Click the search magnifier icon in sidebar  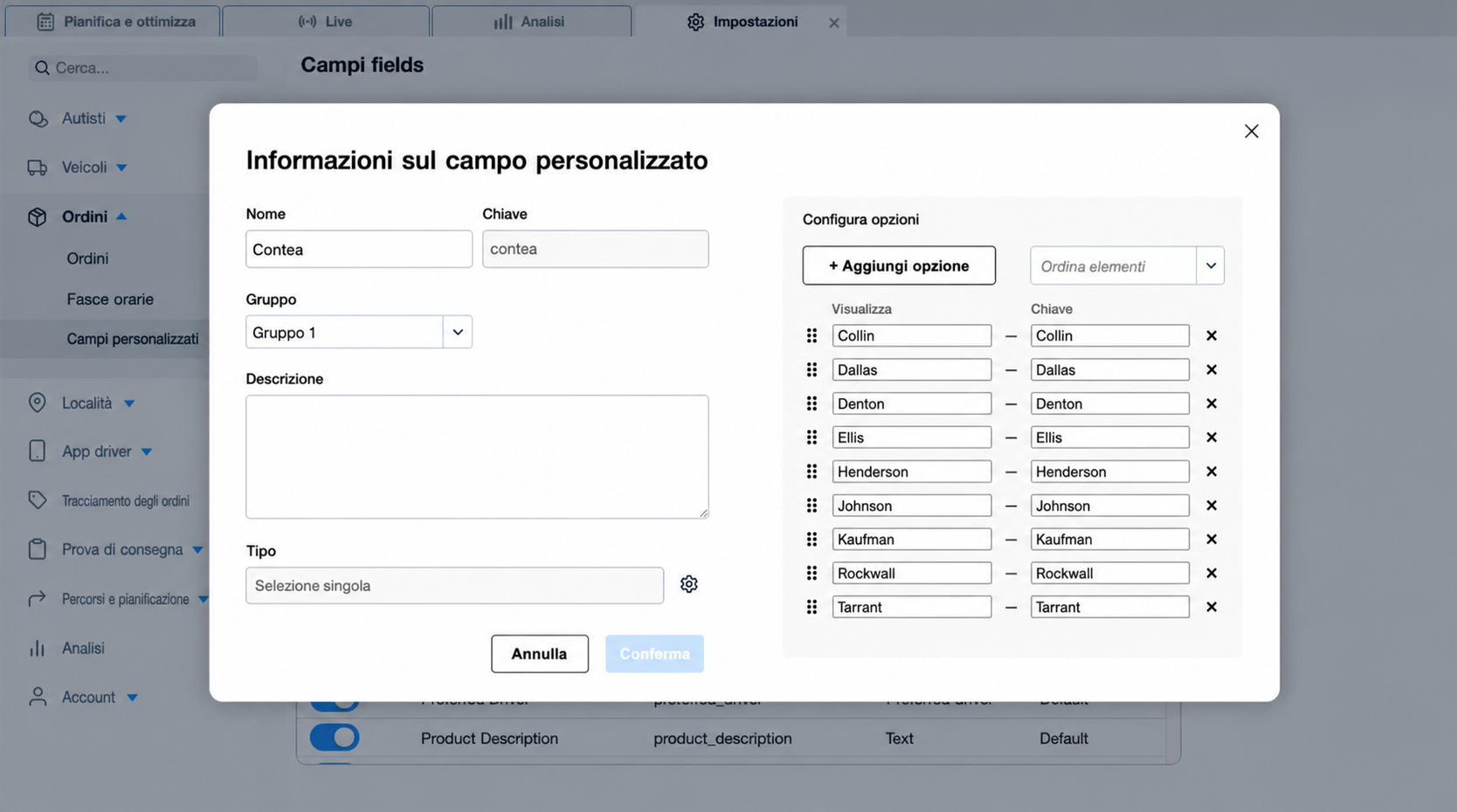tap(42, 67)
